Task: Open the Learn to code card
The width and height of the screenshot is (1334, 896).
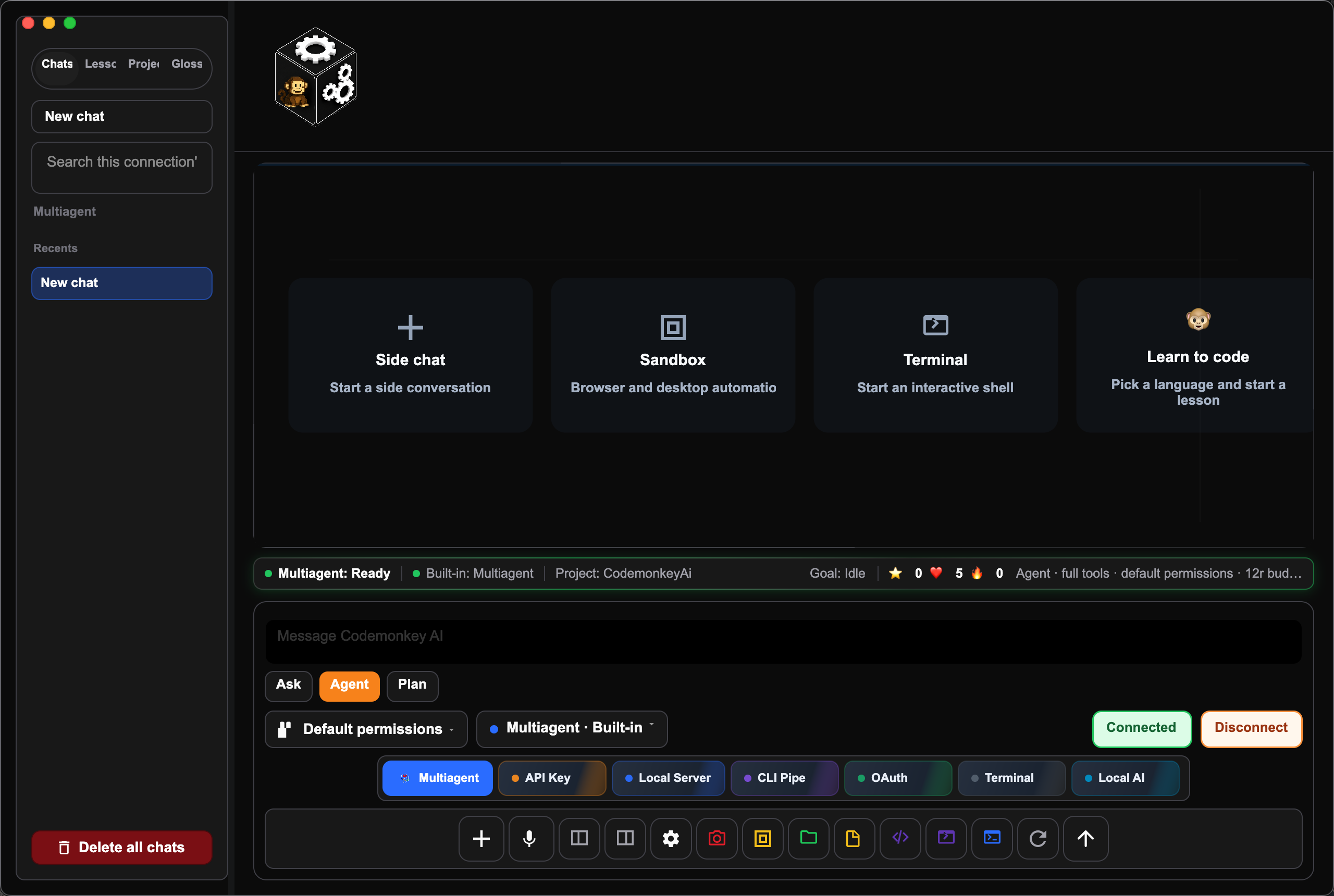Action: [x=1194, y=355]
